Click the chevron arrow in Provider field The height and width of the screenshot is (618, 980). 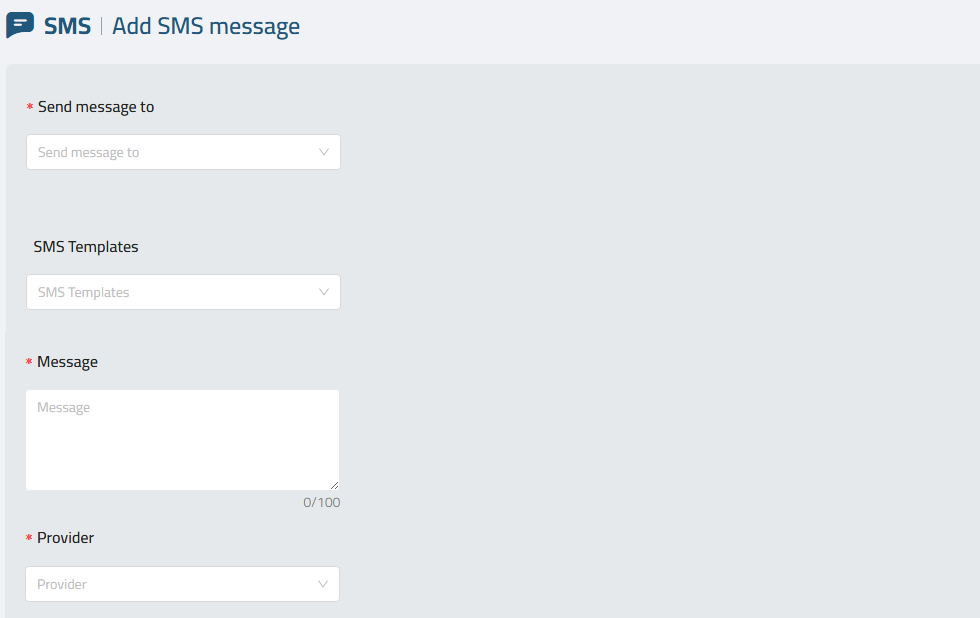tap(322, 584)
